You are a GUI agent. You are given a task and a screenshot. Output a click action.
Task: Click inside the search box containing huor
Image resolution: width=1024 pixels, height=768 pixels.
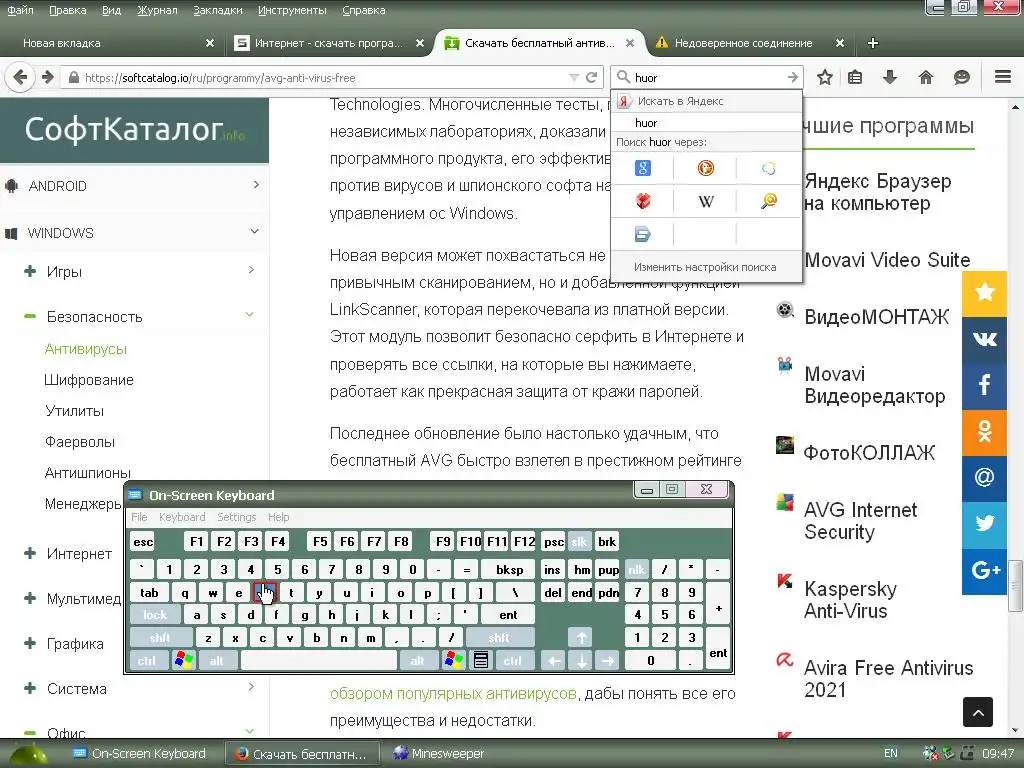tap(708, 78)
